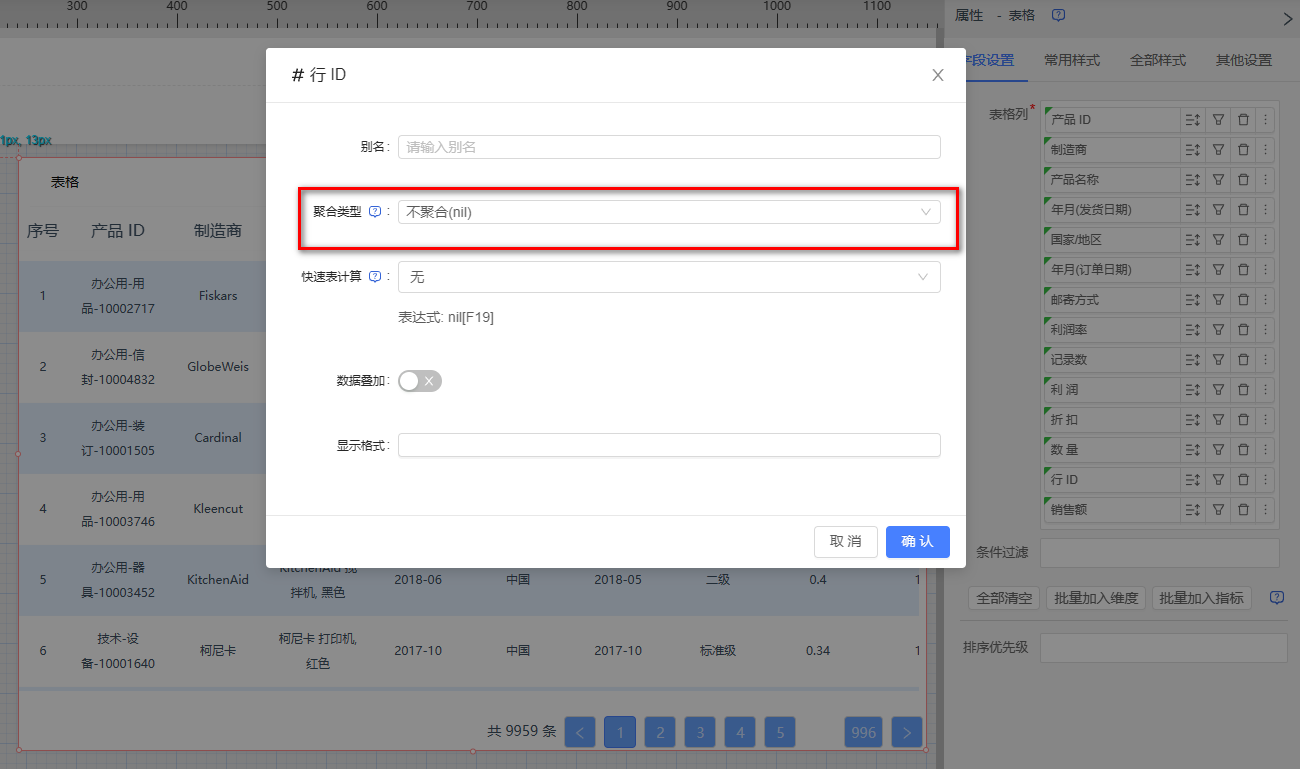Click filter icon on 邮寄方式 row
Screen dimensions: 1300x769
pyautogui.click(x=1218, y=300)
